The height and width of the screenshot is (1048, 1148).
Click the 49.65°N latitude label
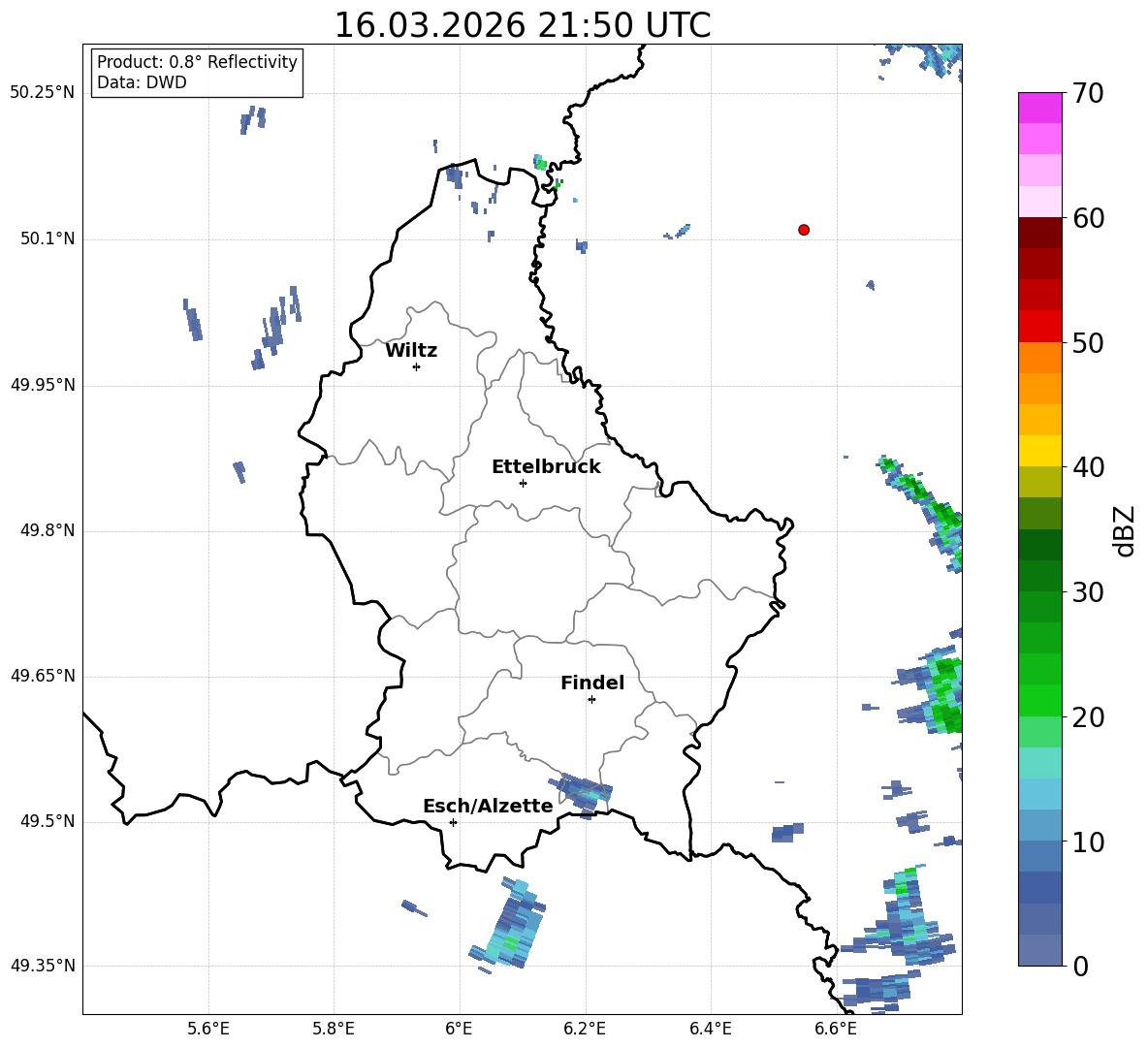pos(43,676)
